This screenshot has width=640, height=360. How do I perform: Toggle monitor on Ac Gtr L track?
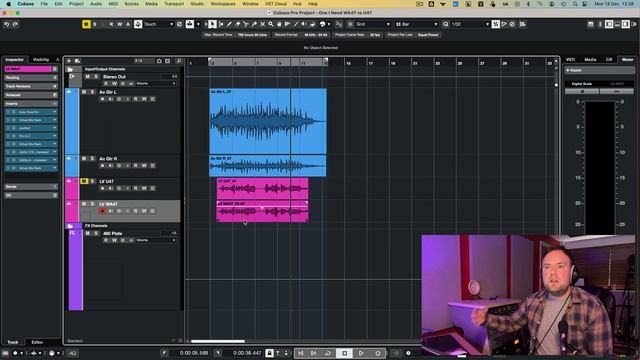pos(111,99)
